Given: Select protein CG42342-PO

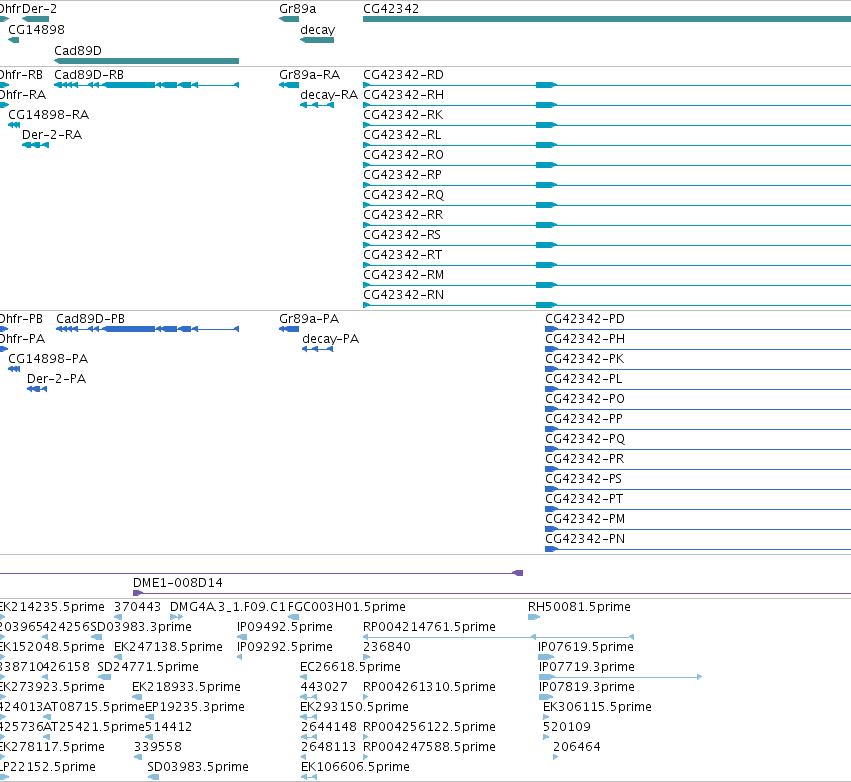Looking at the screenshot, I should pyautogui.click(x=585, y=399).
